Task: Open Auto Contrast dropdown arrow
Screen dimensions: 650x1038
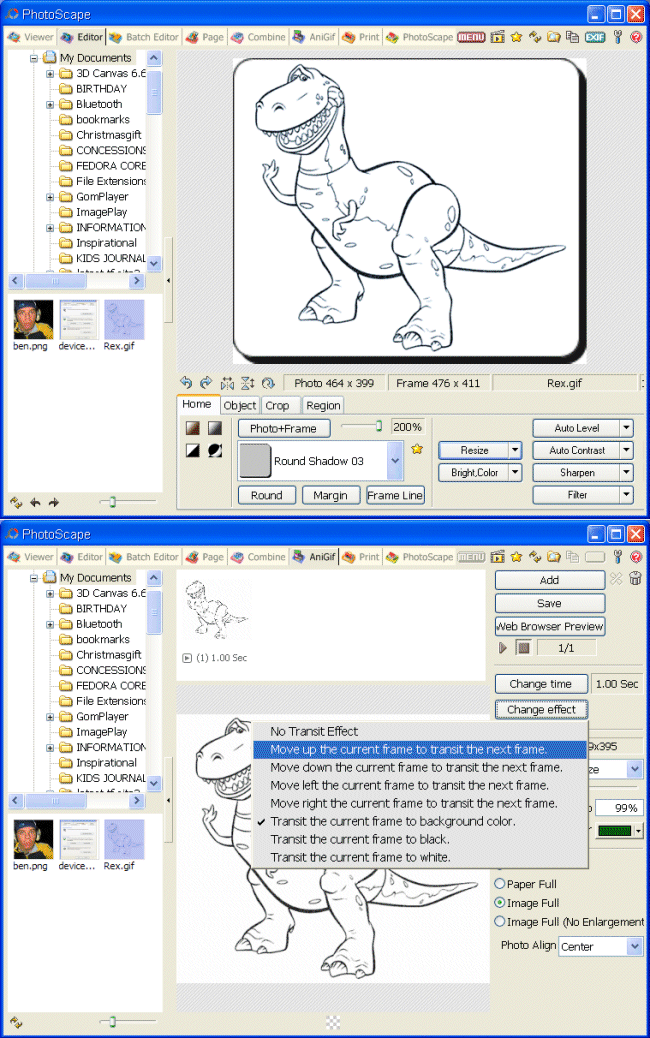Action: click(x=626, y=450)
